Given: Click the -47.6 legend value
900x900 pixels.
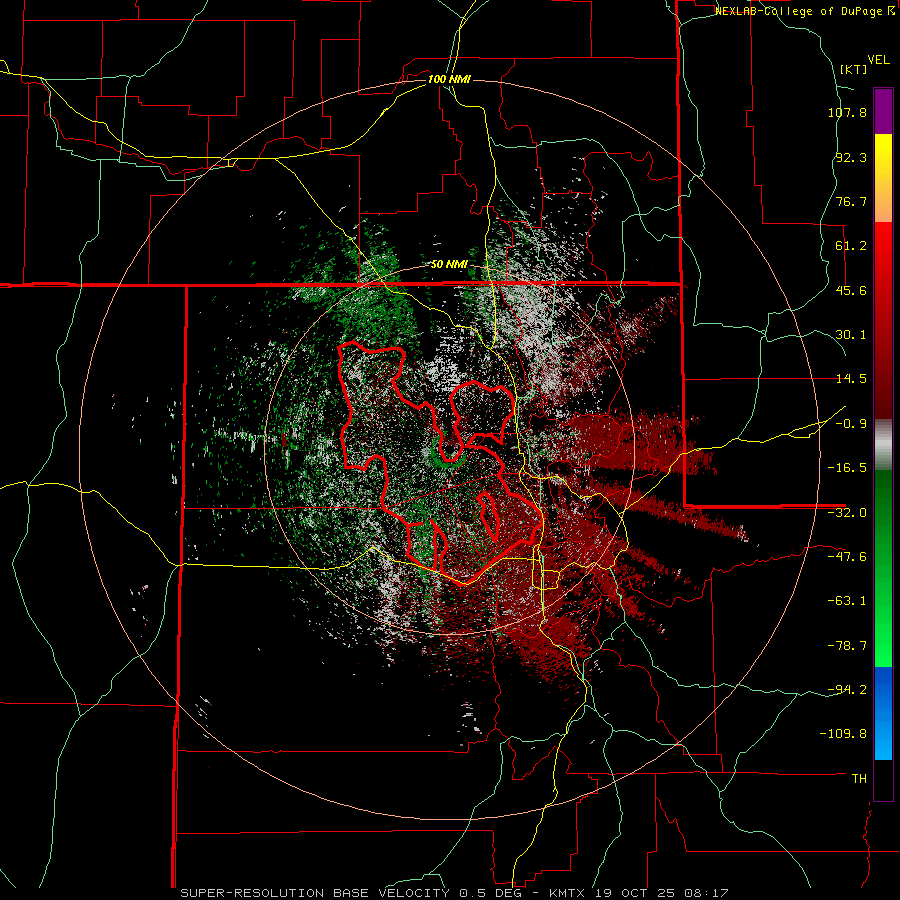Looking at the screenshot, I should tap(847, 557).
